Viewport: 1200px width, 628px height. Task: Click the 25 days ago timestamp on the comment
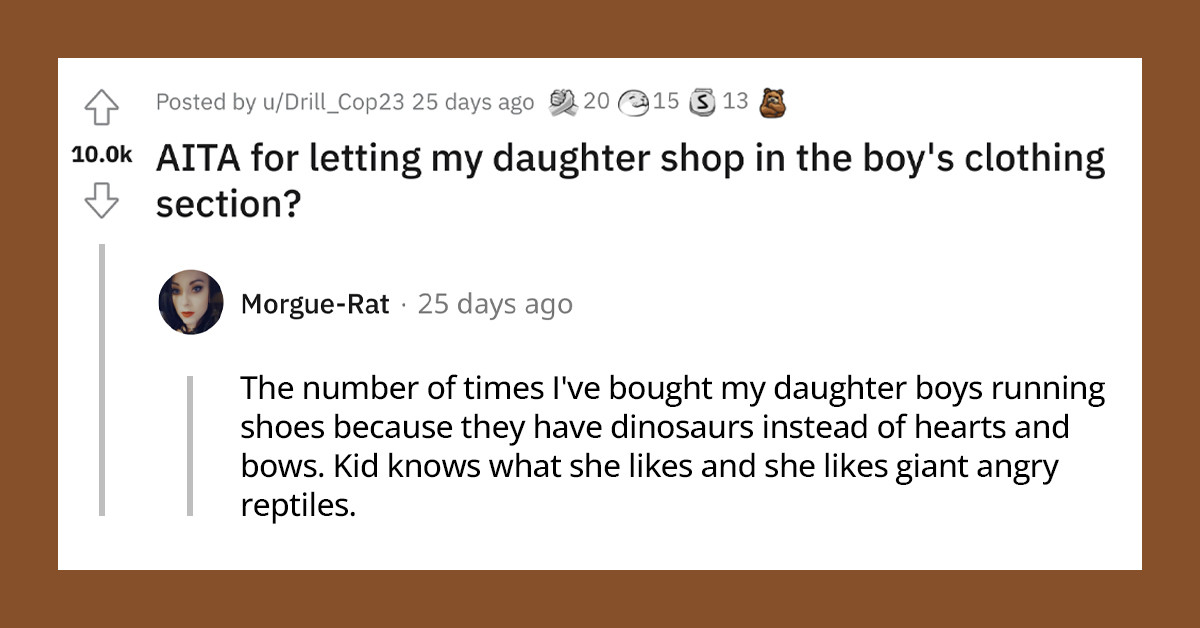tap(494, 303)
